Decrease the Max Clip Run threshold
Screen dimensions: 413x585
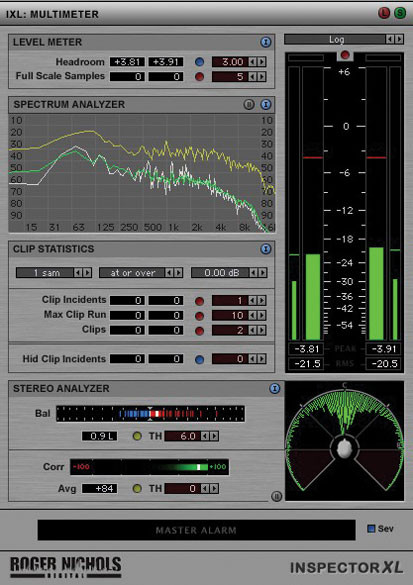click(253, 316)
